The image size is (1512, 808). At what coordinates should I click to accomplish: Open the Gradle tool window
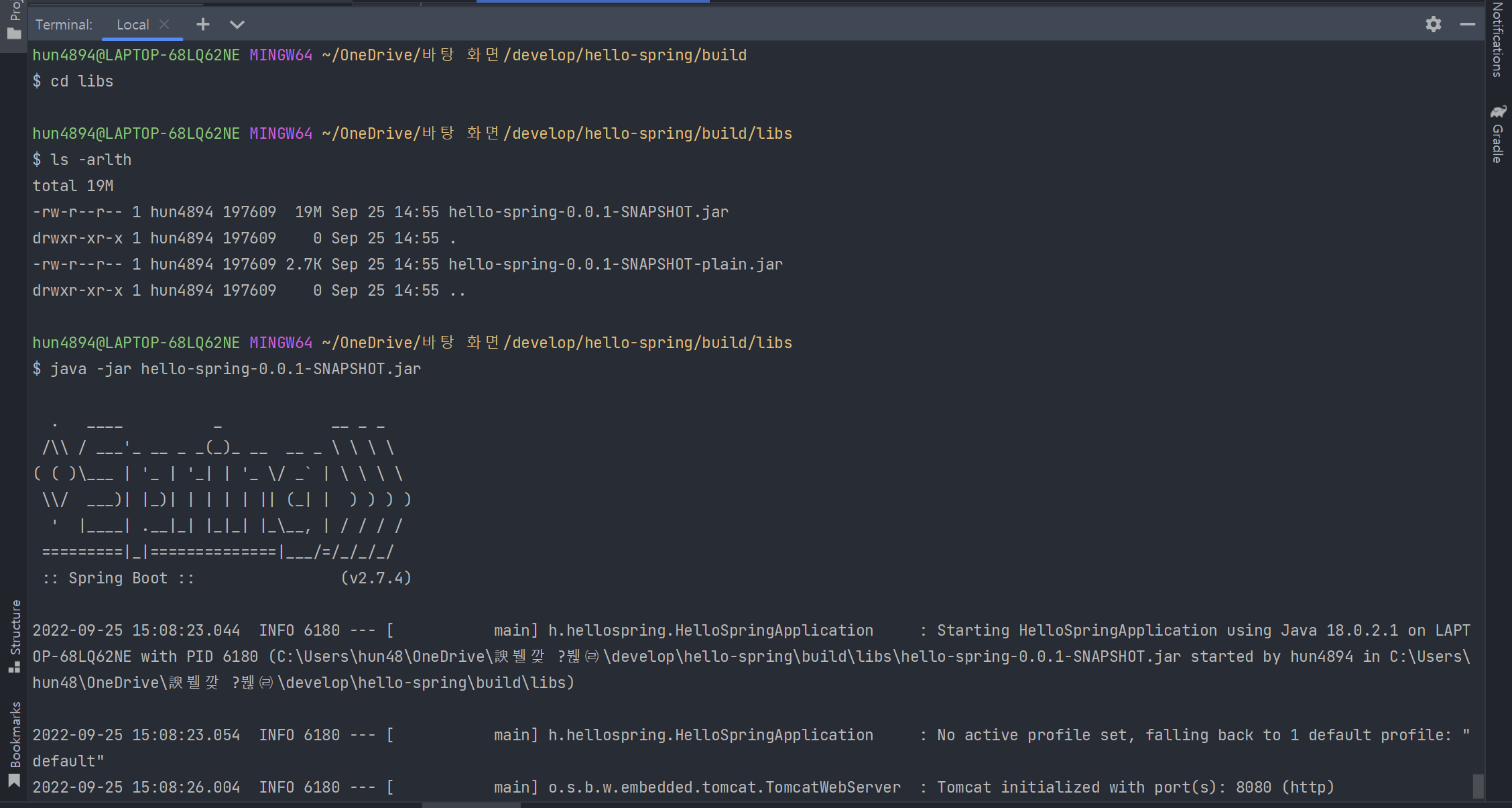1498,134
